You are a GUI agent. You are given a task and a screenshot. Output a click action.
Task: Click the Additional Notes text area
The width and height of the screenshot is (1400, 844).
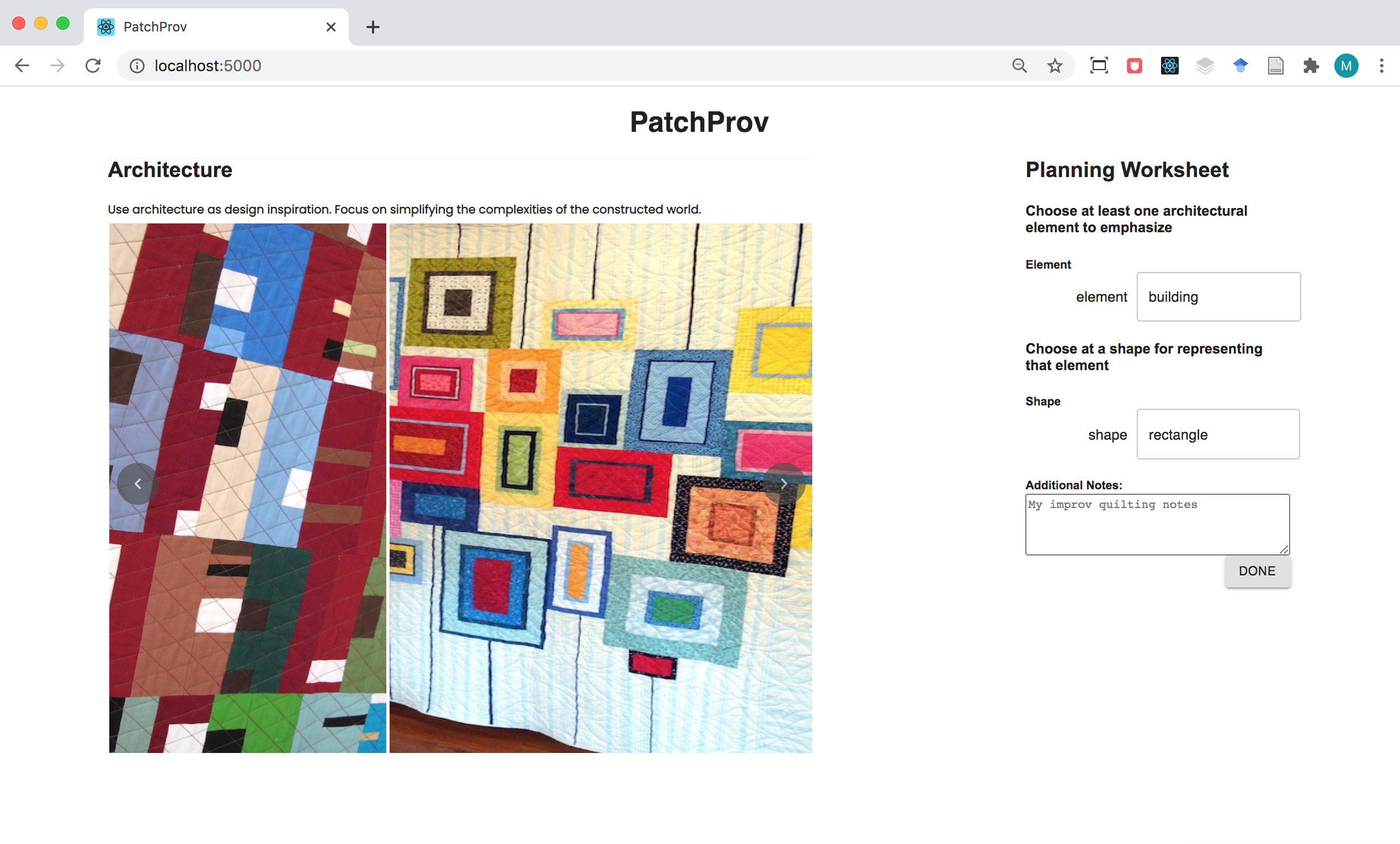pyautogui.click(x=1157, y=524)
